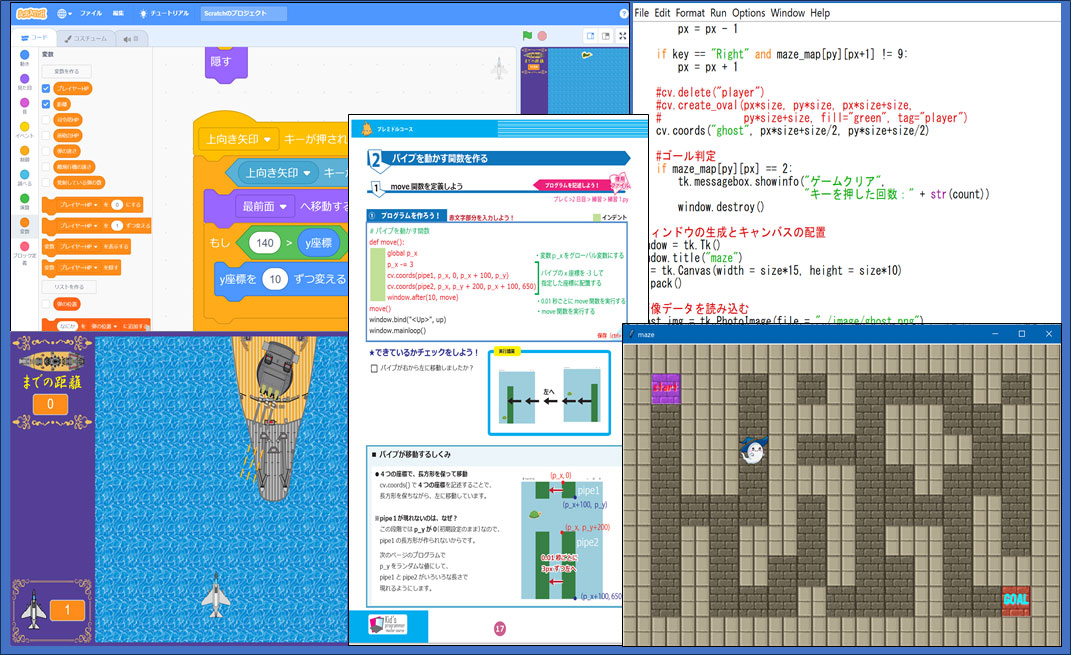Click the Kid's programmer logo on the worksheet
The height and width of the screenshot is (655, 1071).
point(388,625)
